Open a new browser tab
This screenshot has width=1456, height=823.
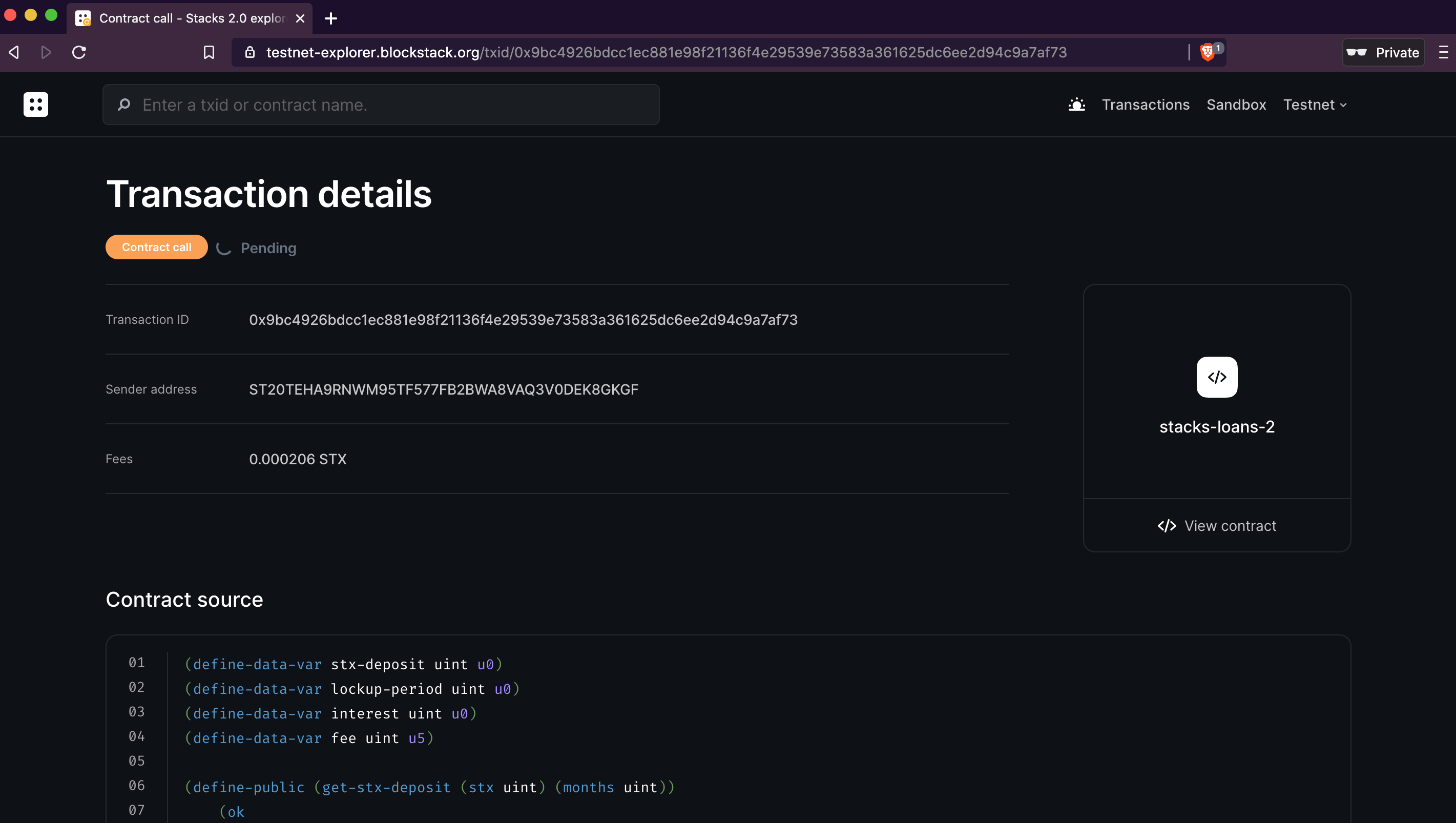330,18
